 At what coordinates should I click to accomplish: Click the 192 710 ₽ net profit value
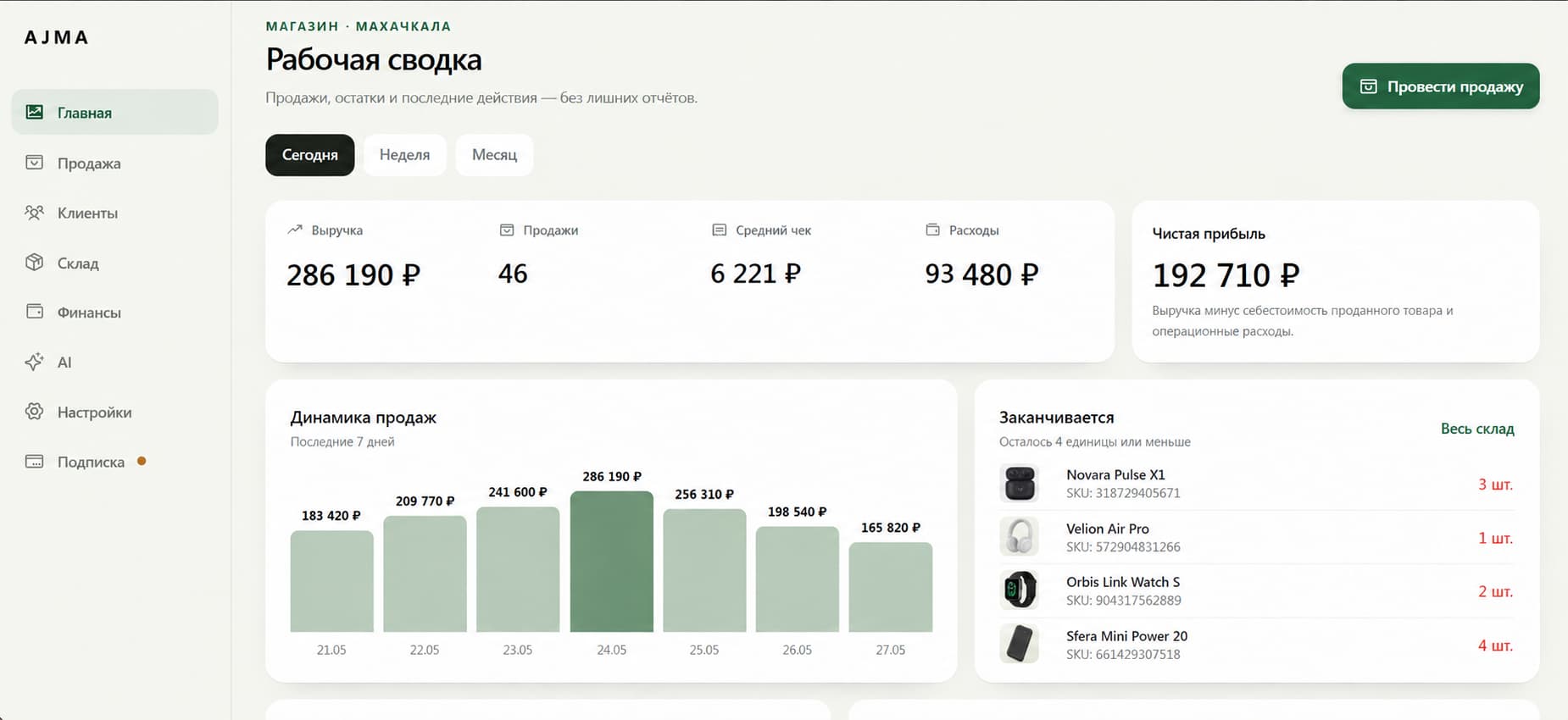pos(1226,275)
